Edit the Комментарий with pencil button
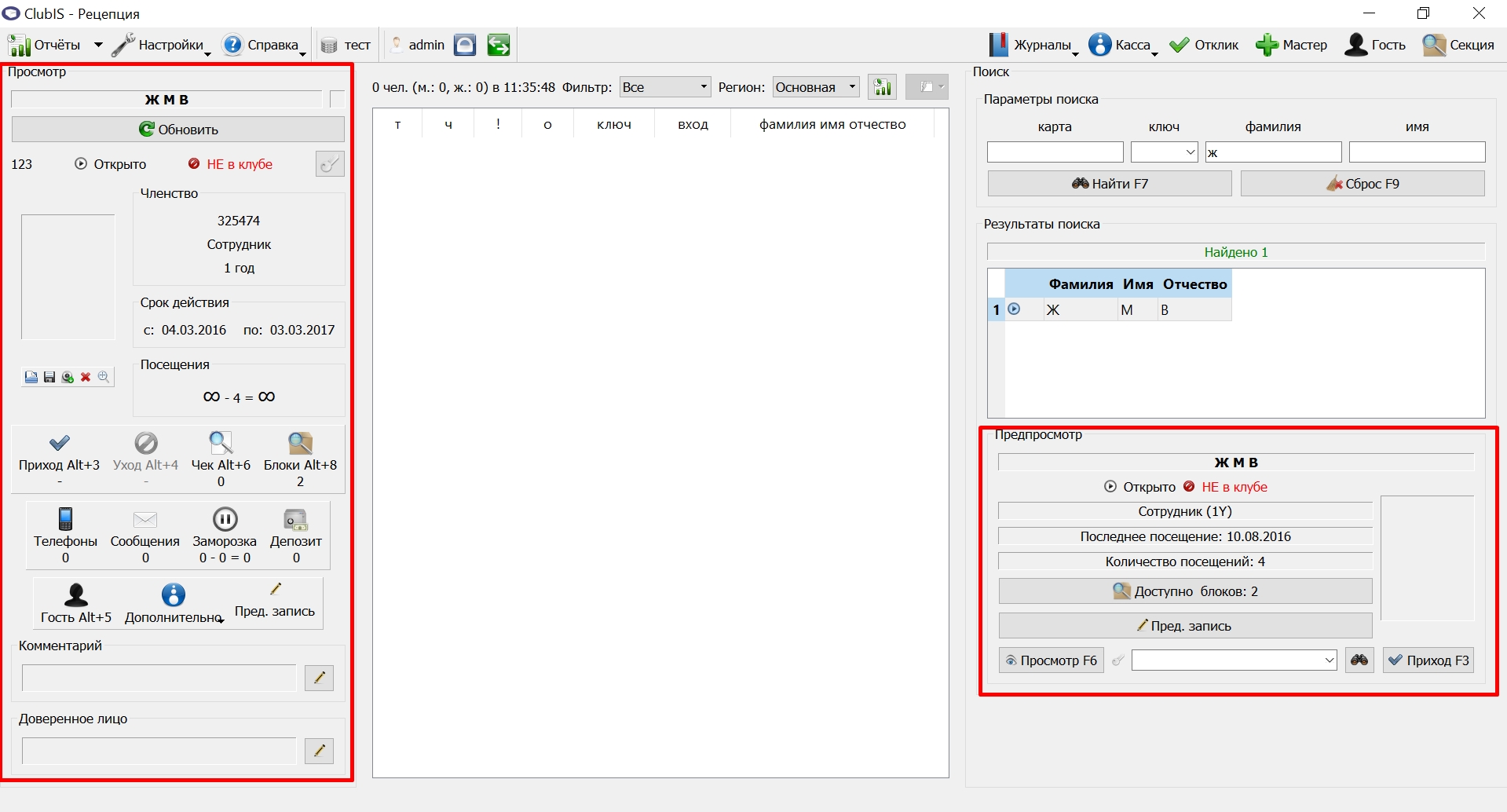The height and width of the screenshot is (812, 1507). [319, 678]
